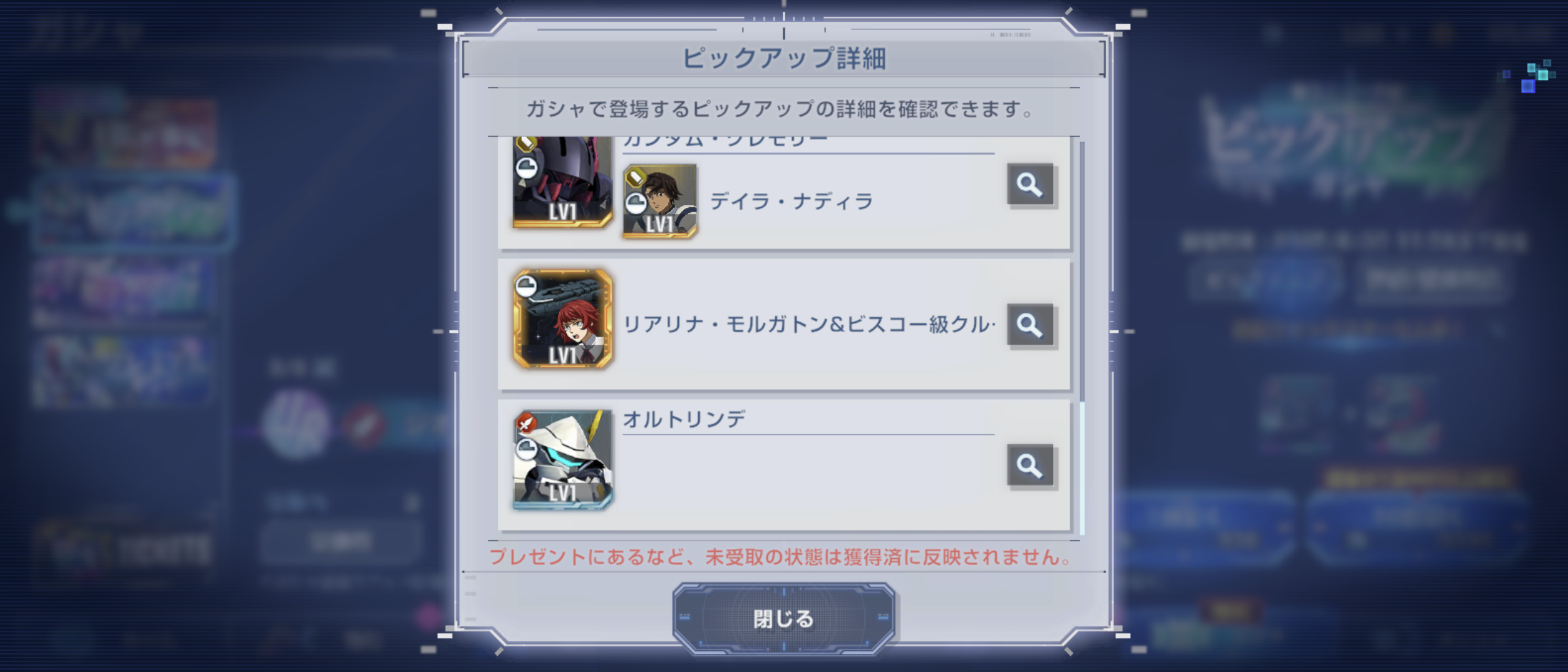1568x672 pixels.
Task: Click the red attack-type badge on オルトリンデ
Action: (526, 424)
